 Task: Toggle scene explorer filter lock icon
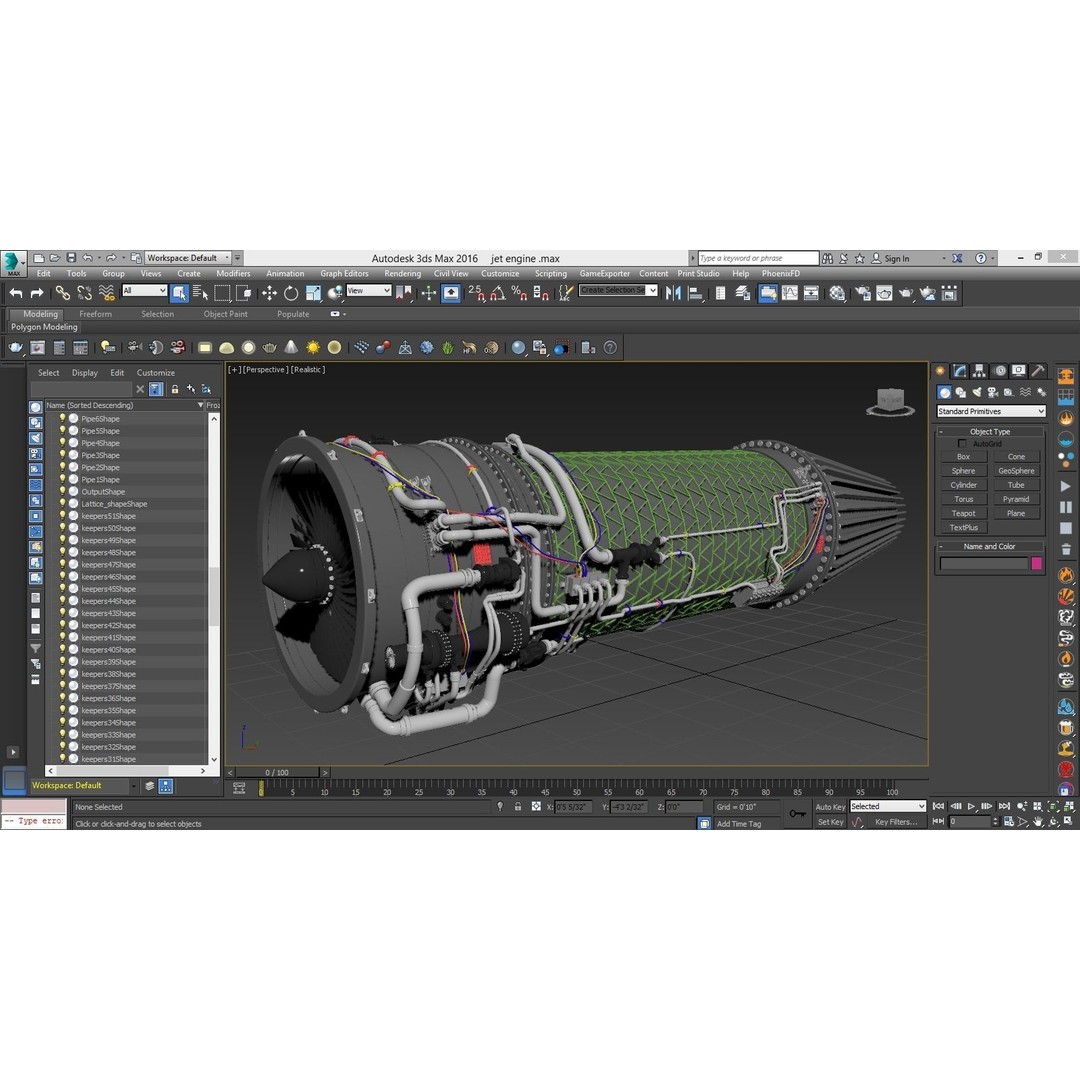tap(175, 389)
